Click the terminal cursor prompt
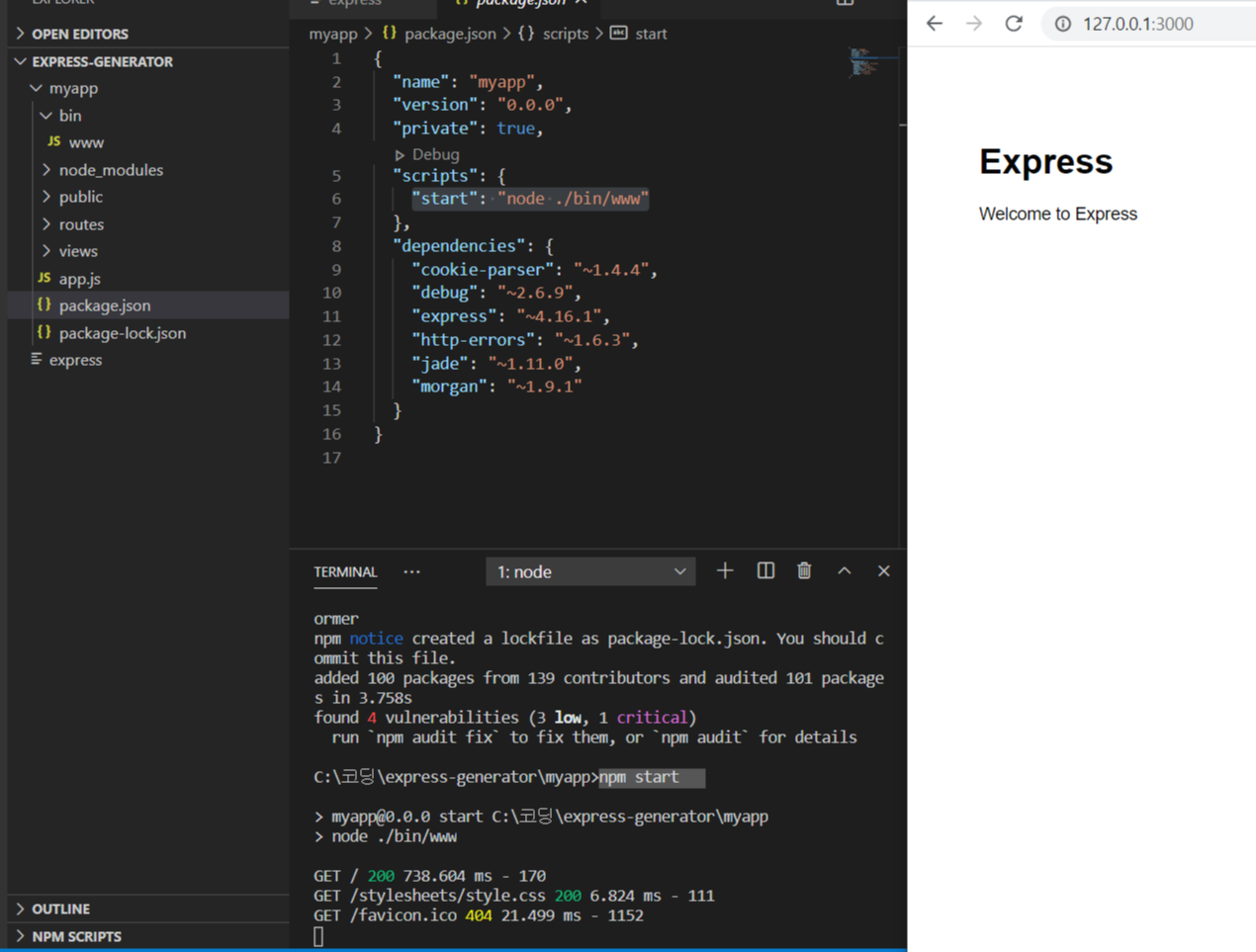Image resolution: width=1256 pixels, height=952 pixels. (x=318, y=936)
